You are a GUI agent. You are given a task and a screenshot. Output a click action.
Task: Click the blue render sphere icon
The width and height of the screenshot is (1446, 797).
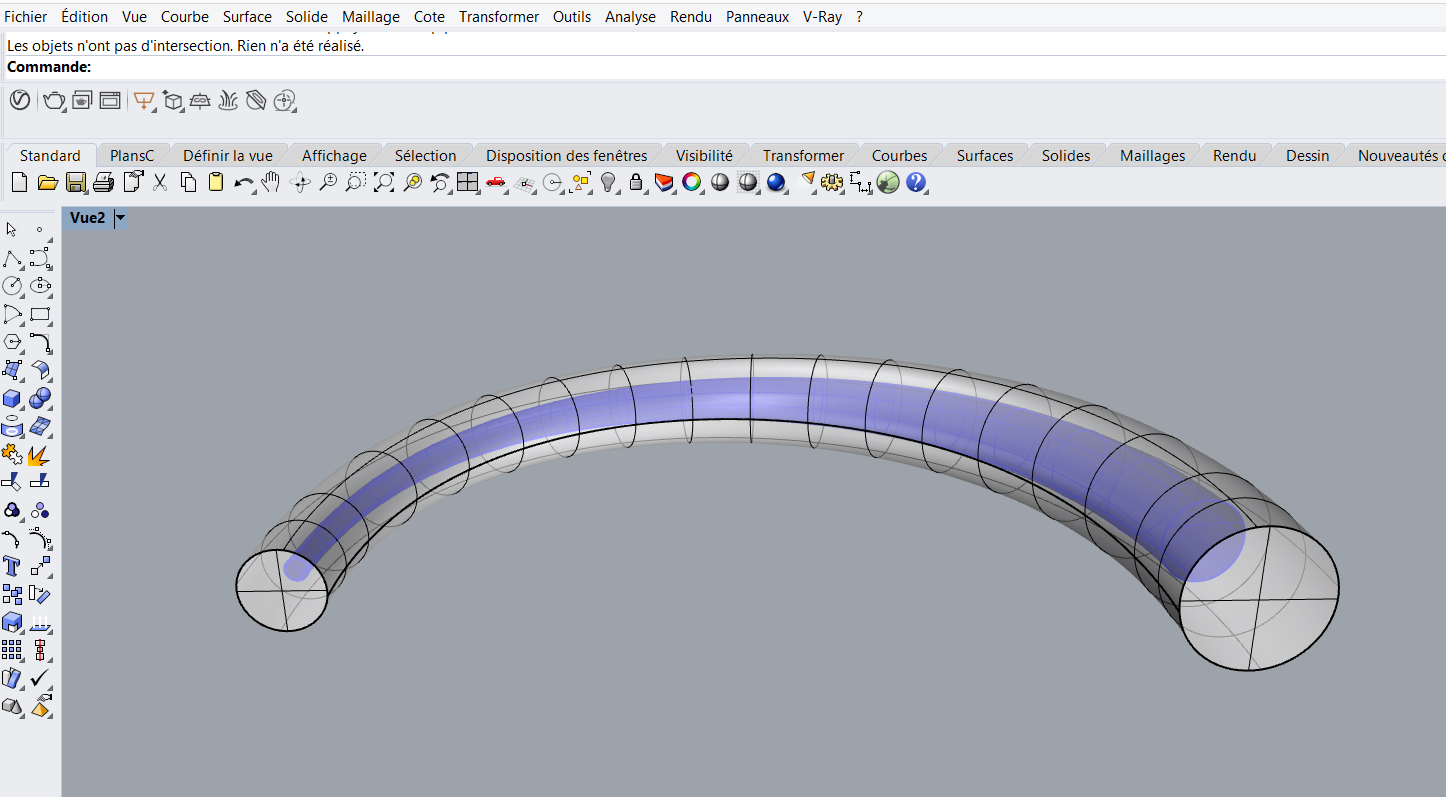[775, 182]
